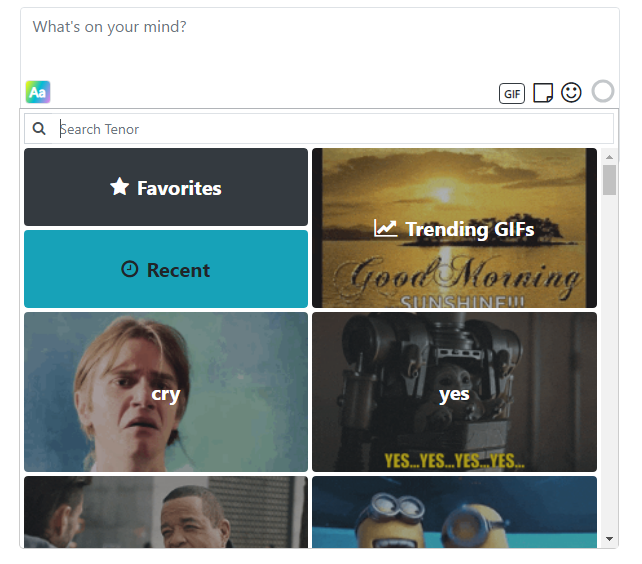Image resolution: width=642 pixels, height=564 pixels.
Task: Open Trending GIFs category
Action: [x=454, y=228]
